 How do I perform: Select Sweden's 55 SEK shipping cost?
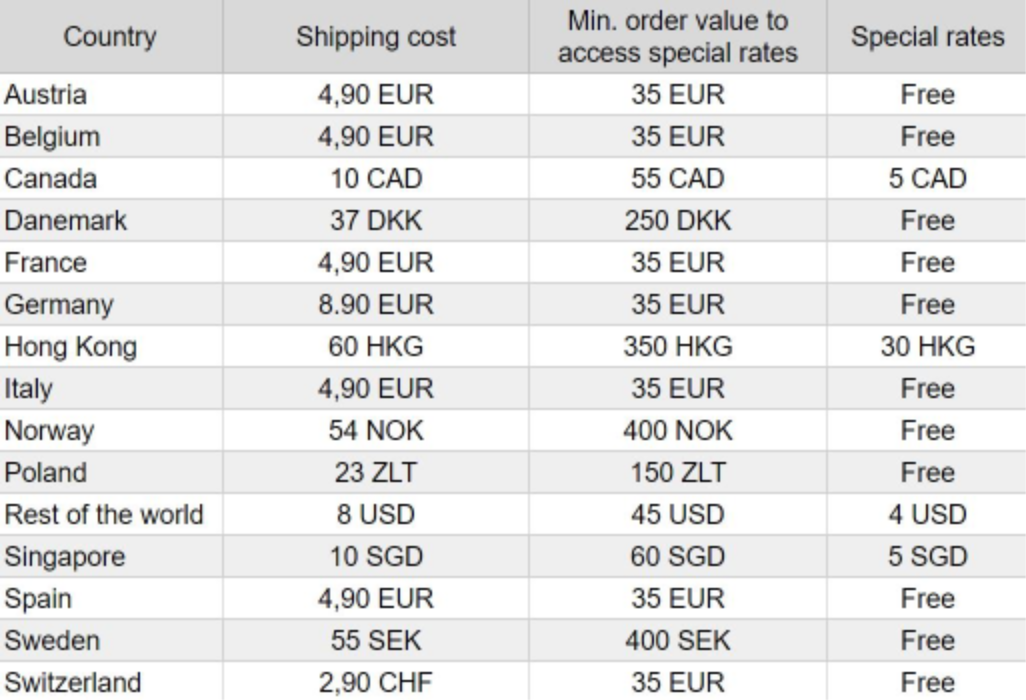[x=376, y=641]
